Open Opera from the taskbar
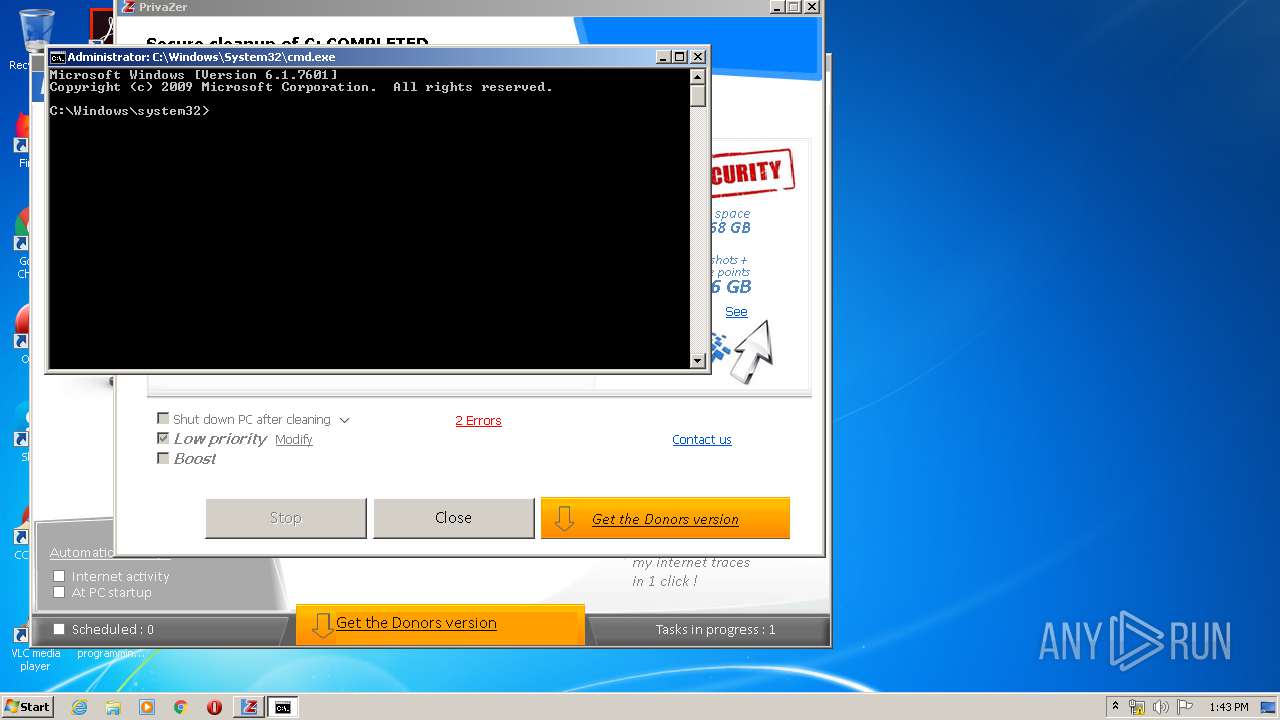Image resolution: width=1280 pixels, height=720 pixels. 214,707
